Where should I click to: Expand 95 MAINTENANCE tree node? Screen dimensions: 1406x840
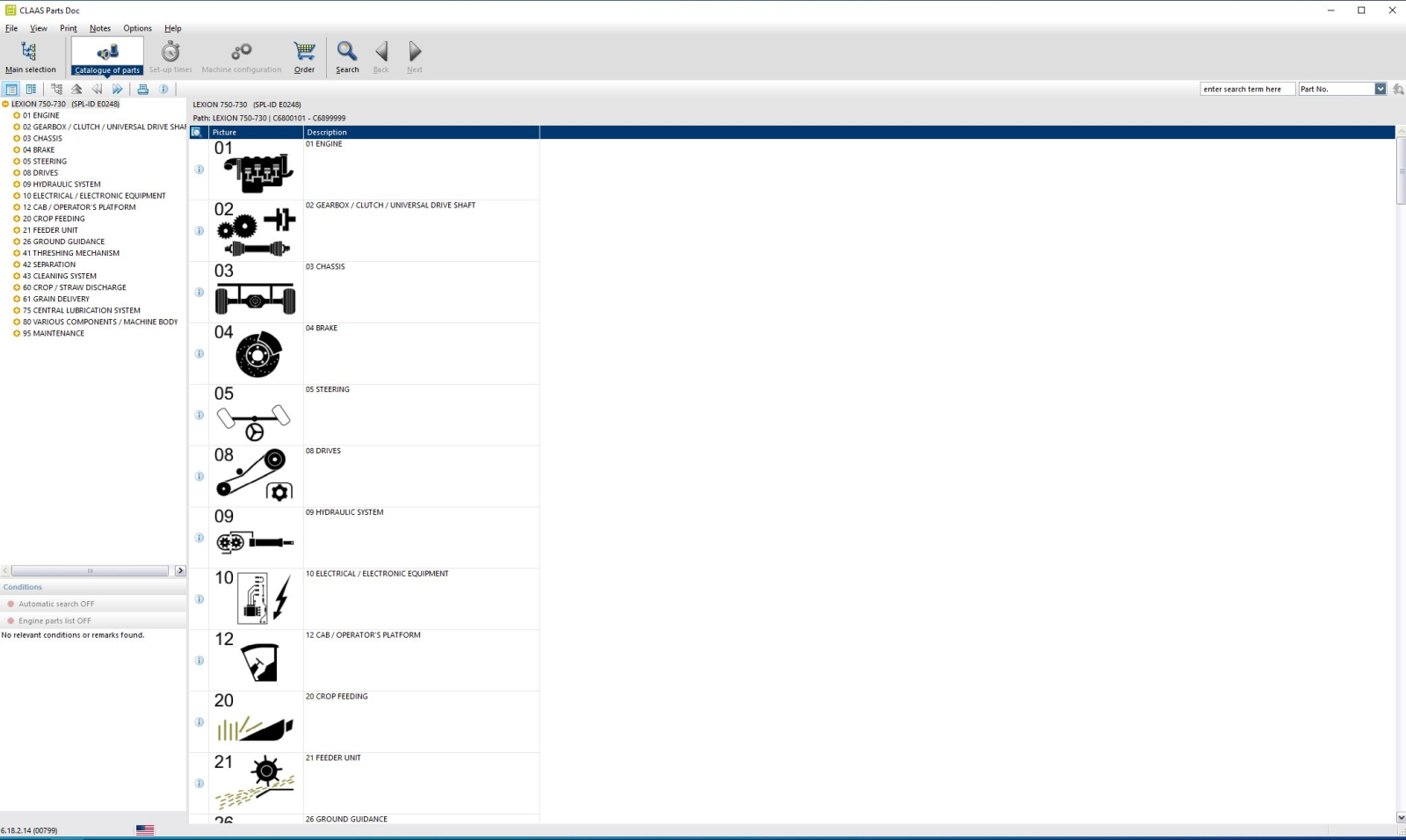(17, 333)
